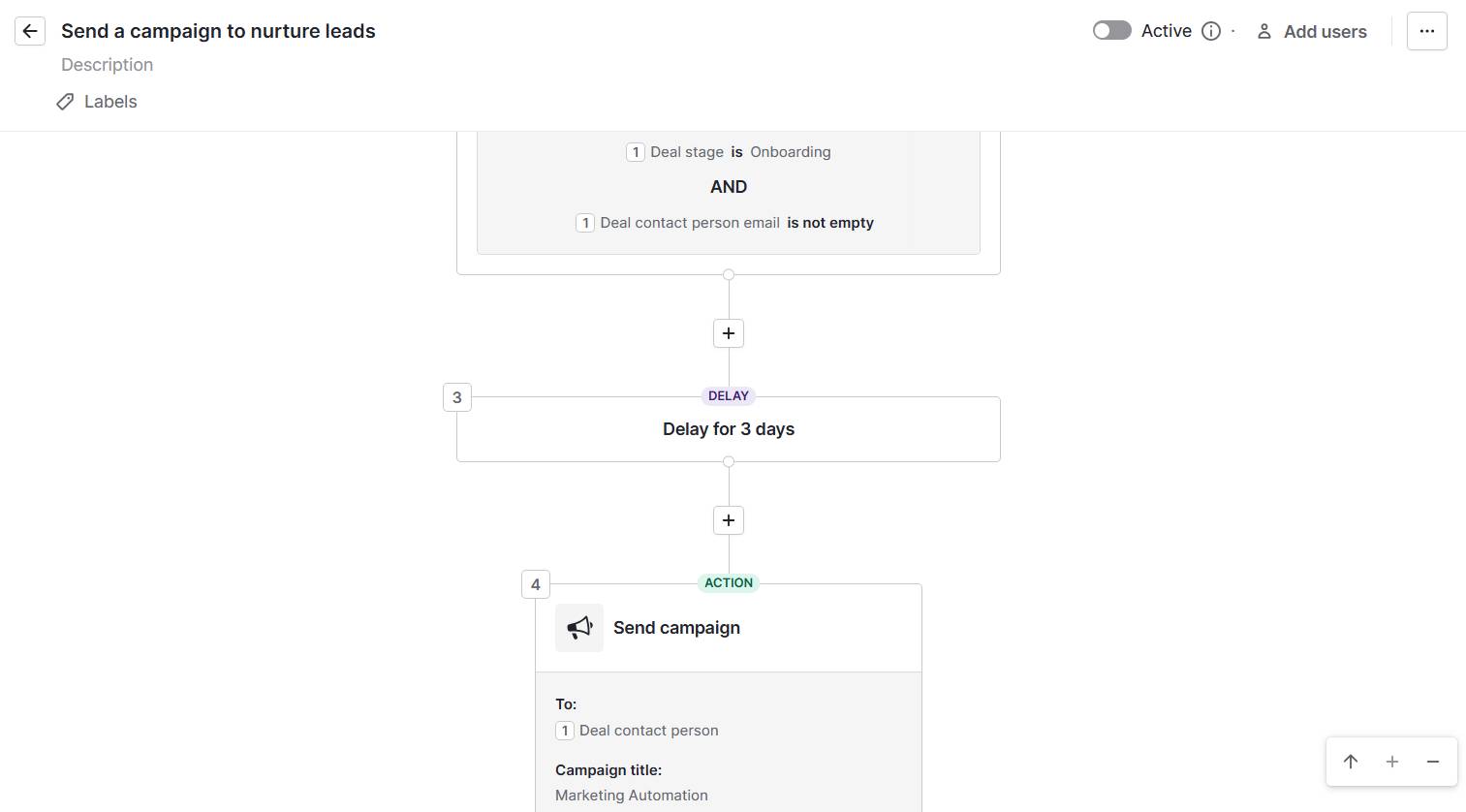Open the Send campaign action step
The height and width of the screenshot is (812, 1466).
tap(728, 627)
